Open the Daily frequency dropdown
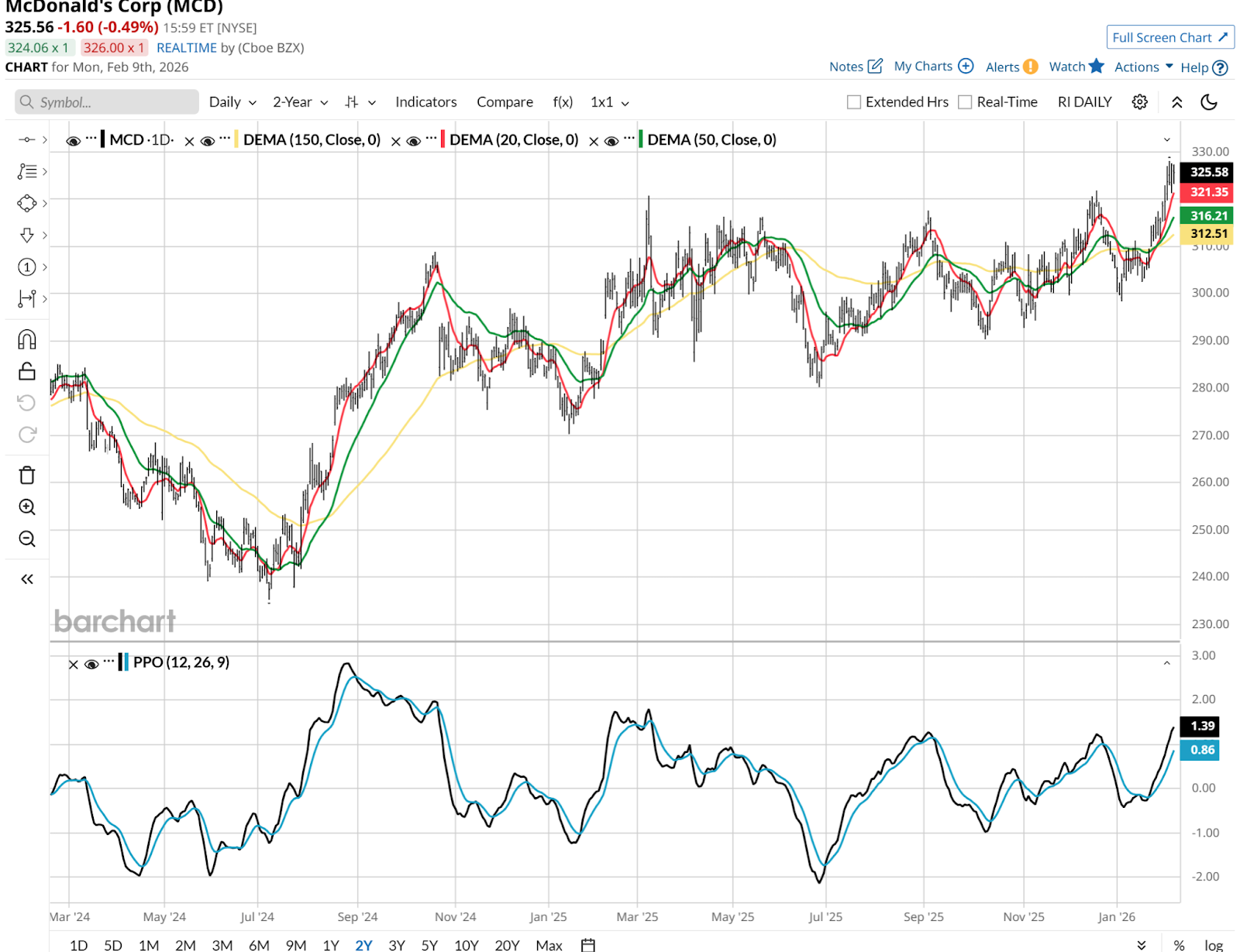Screen dimensions: 1240x952 [x=232, y=102]
